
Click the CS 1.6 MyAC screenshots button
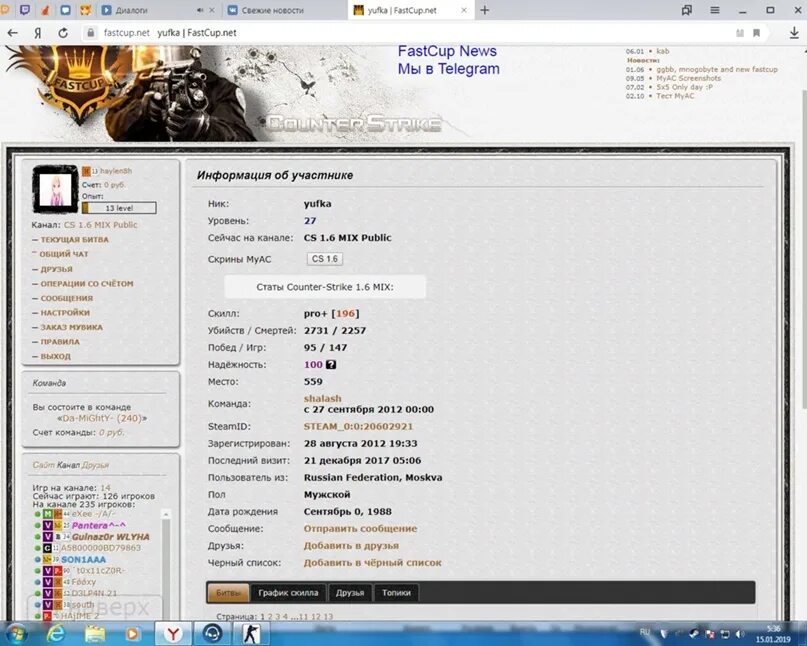click(325, 259)
